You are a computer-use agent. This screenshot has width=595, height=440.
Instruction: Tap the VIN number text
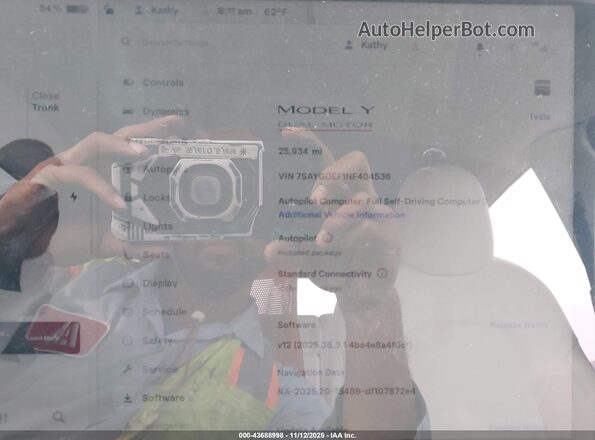334,176
